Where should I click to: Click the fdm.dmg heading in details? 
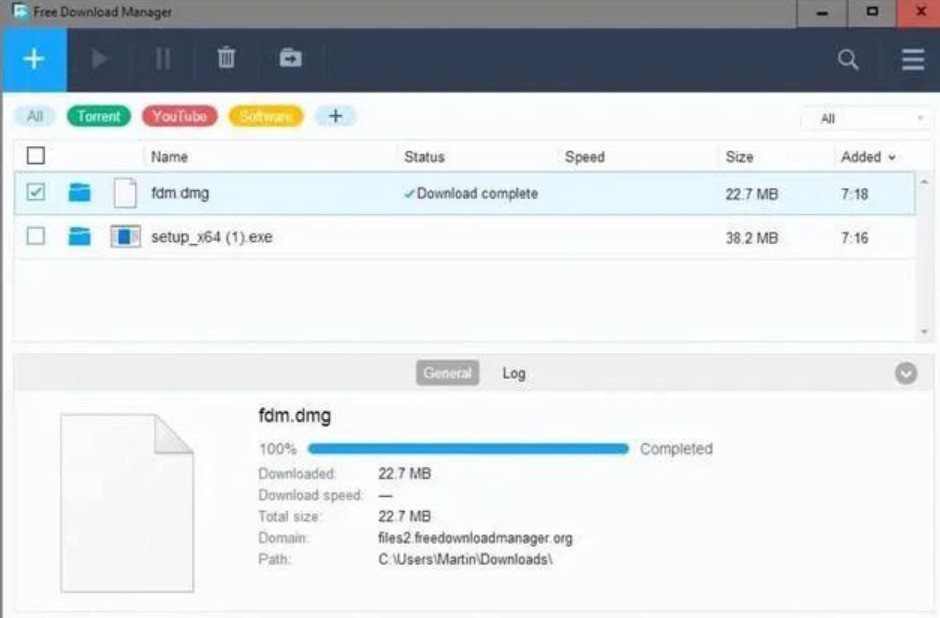pyautogui.click(x=294, y=415)
